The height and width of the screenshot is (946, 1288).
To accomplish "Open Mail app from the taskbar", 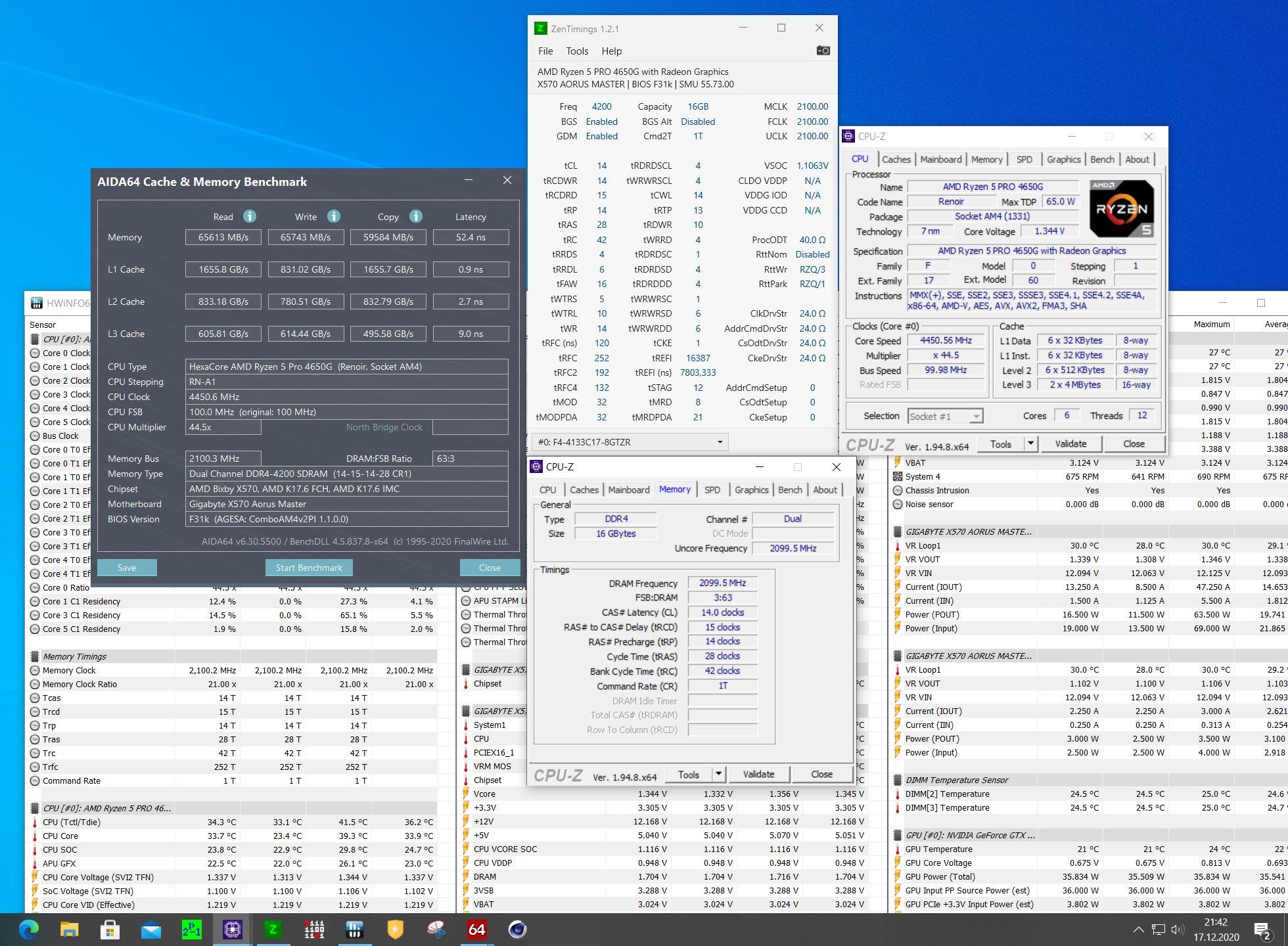I will 150,929.
